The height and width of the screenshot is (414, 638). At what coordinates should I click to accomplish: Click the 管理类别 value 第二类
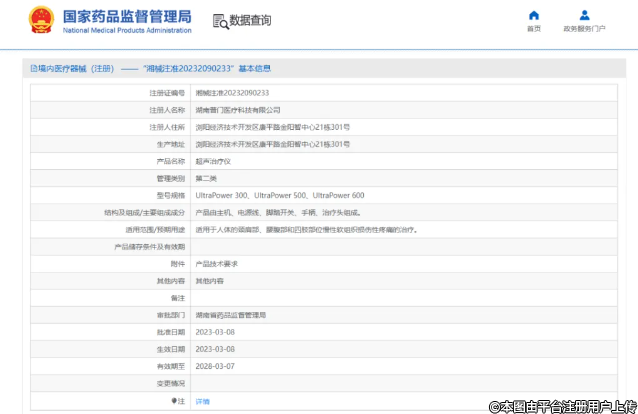pos(206,178)
